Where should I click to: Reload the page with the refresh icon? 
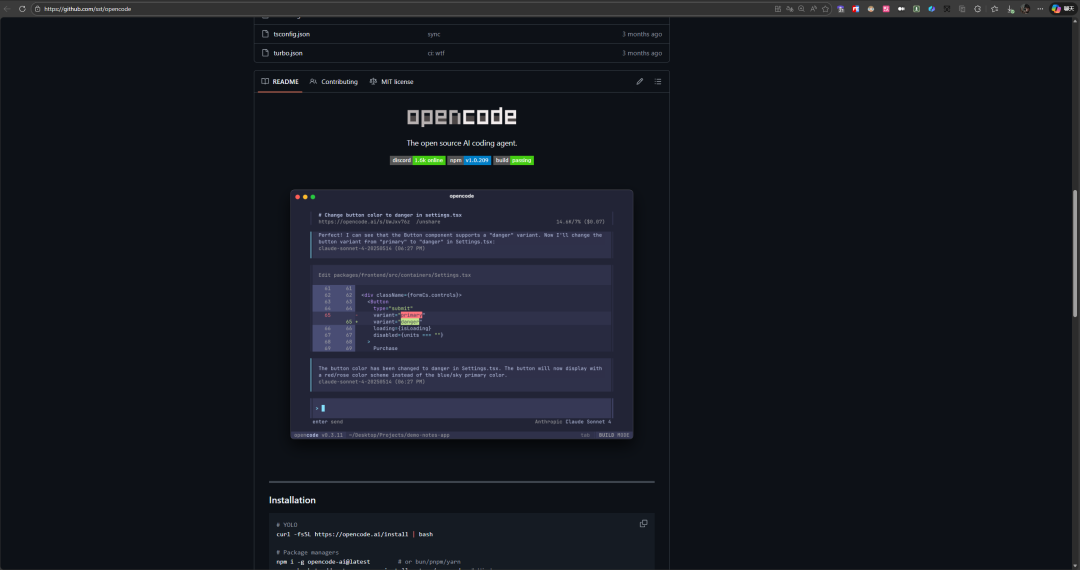(x=22, y=9)
